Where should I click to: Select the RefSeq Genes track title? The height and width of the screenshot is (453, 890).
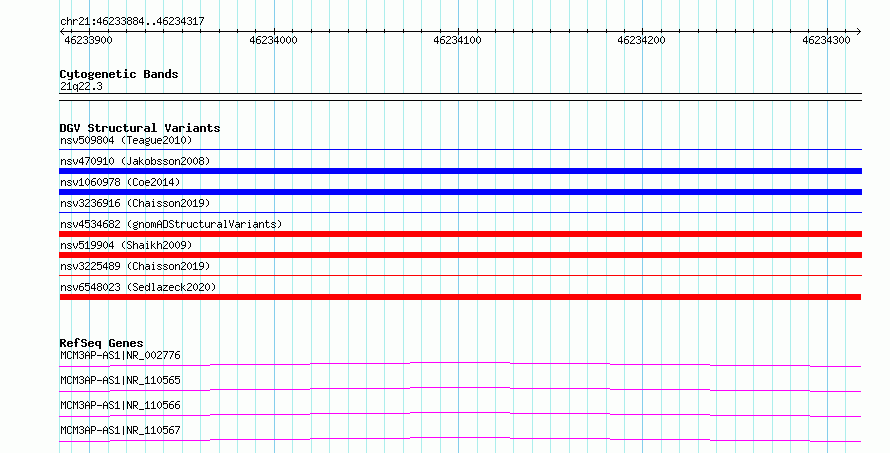[x=101, y=343]
